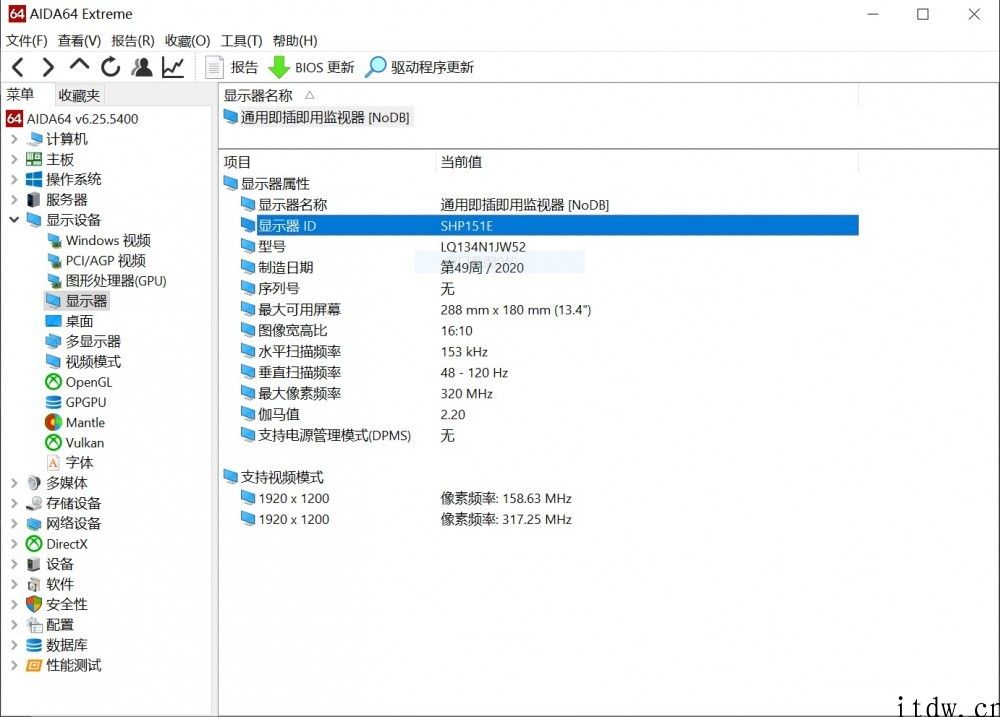The image size is (1000, 717).
Task: Click the 报告 report page icon
Action: [x=214, y=67]
